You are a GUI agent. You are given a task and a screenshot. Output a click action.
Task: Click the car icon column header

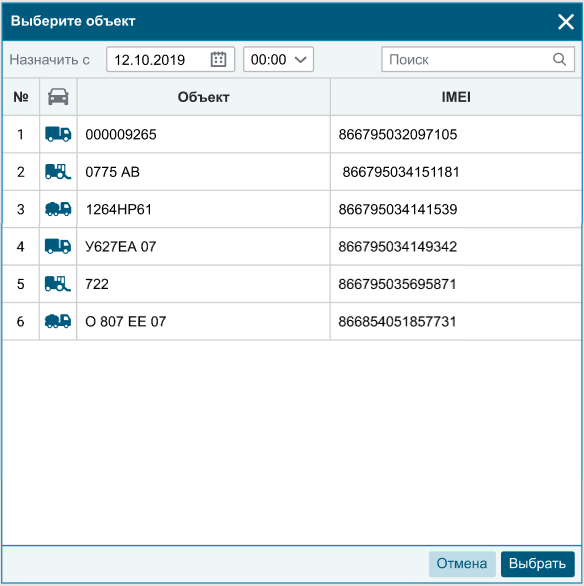pos(58,97)
